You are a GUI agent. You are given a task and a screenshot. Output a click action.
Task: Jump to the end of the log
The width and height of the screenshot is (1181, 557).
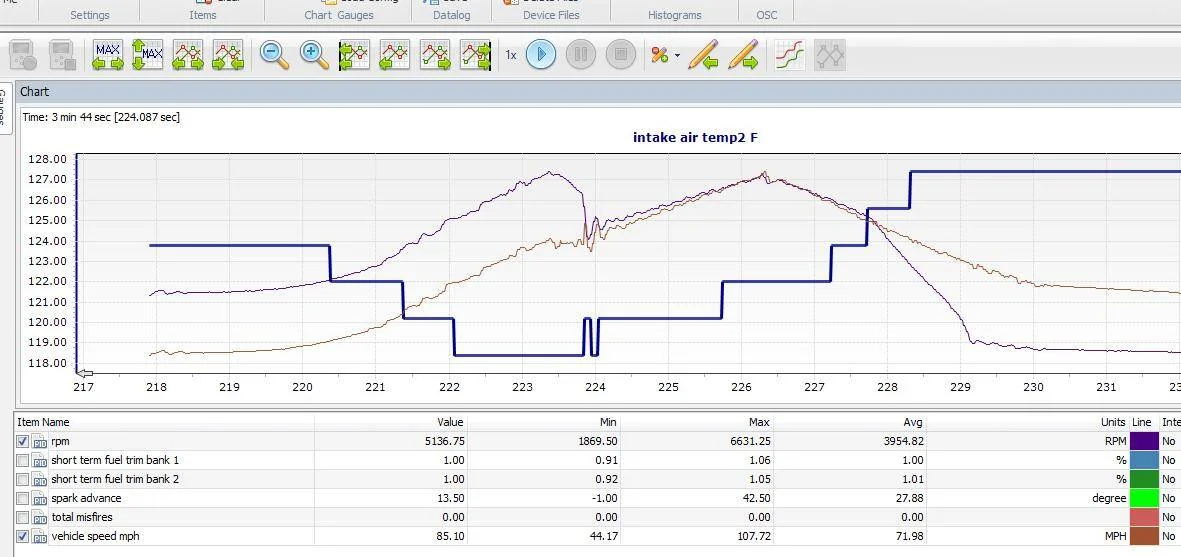click(x=476, y=55)
